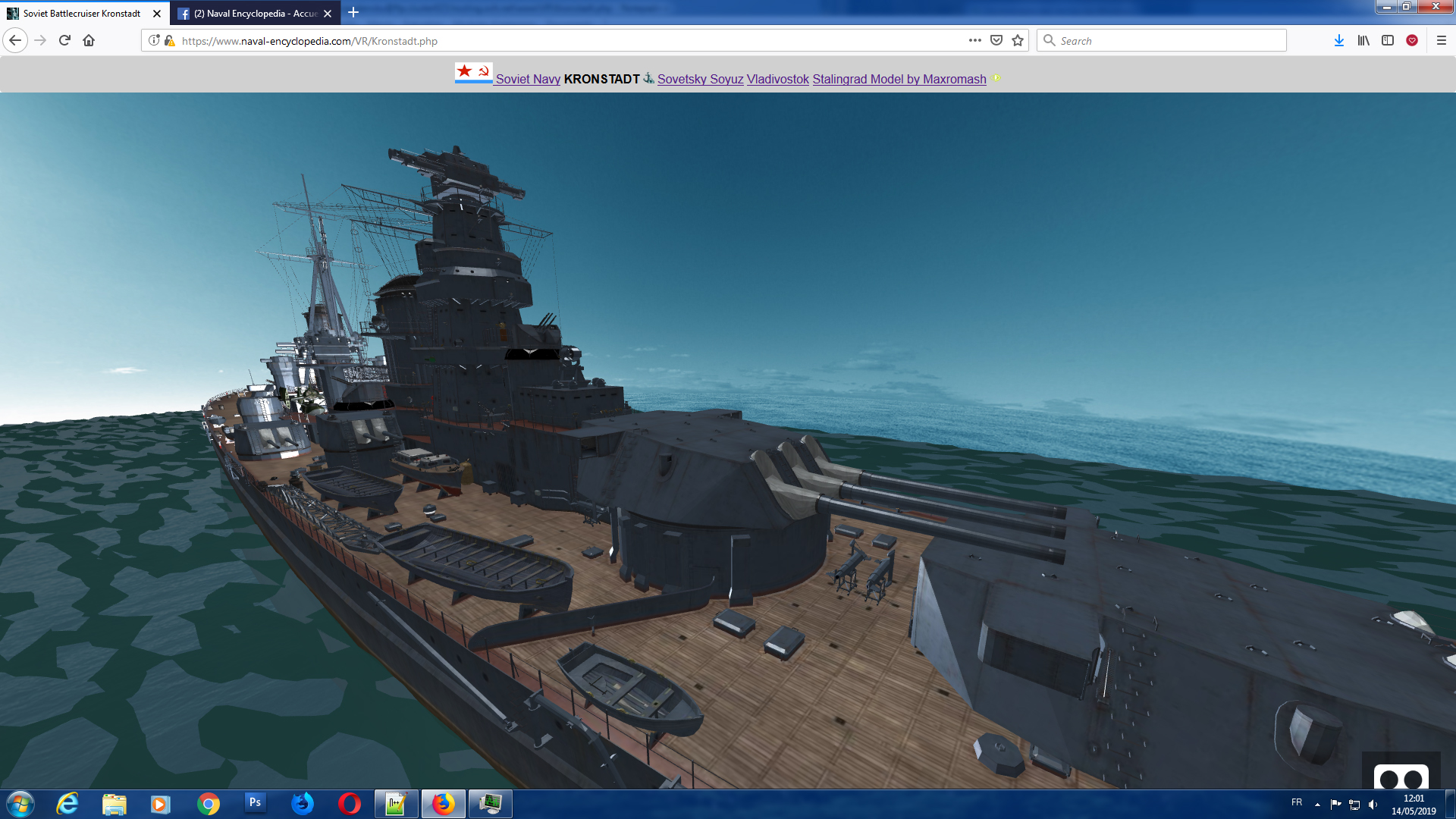Bookmark this page with the star icon

click(1018, 41)
